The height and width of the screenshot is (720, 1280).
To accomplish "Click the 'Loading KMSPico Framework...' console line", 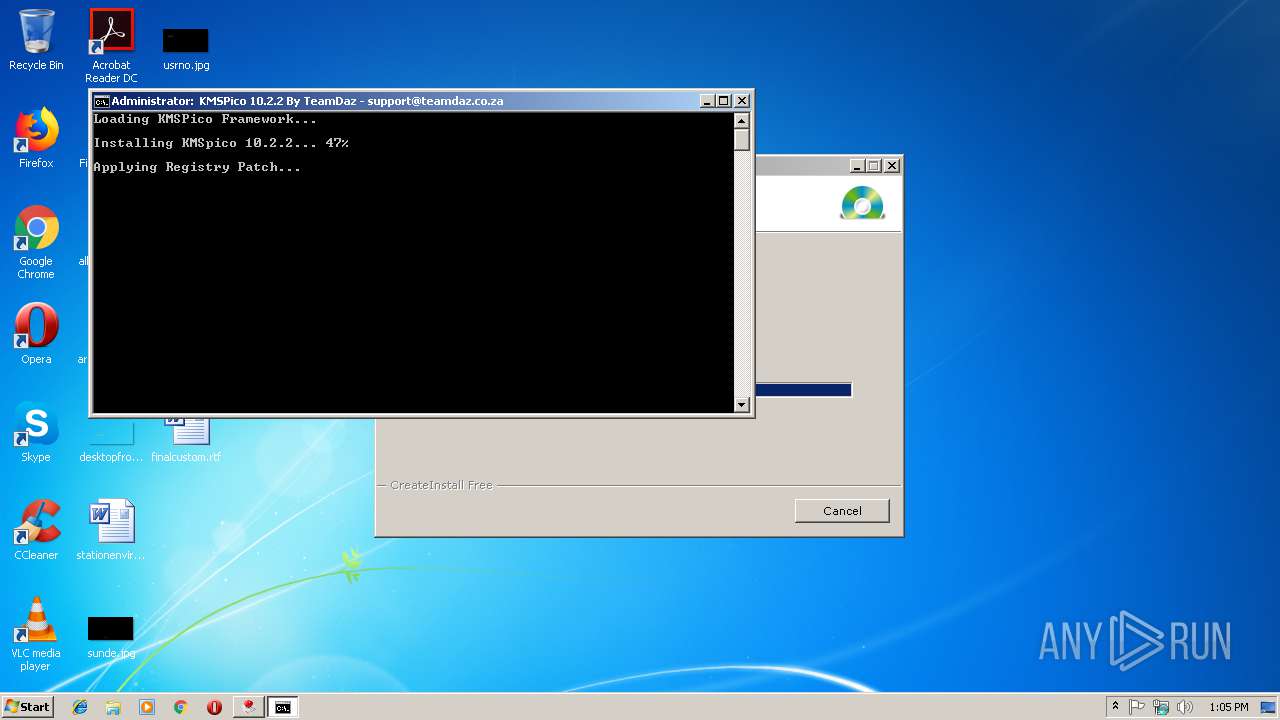I will pyautogui.click(x=205, y=119).
